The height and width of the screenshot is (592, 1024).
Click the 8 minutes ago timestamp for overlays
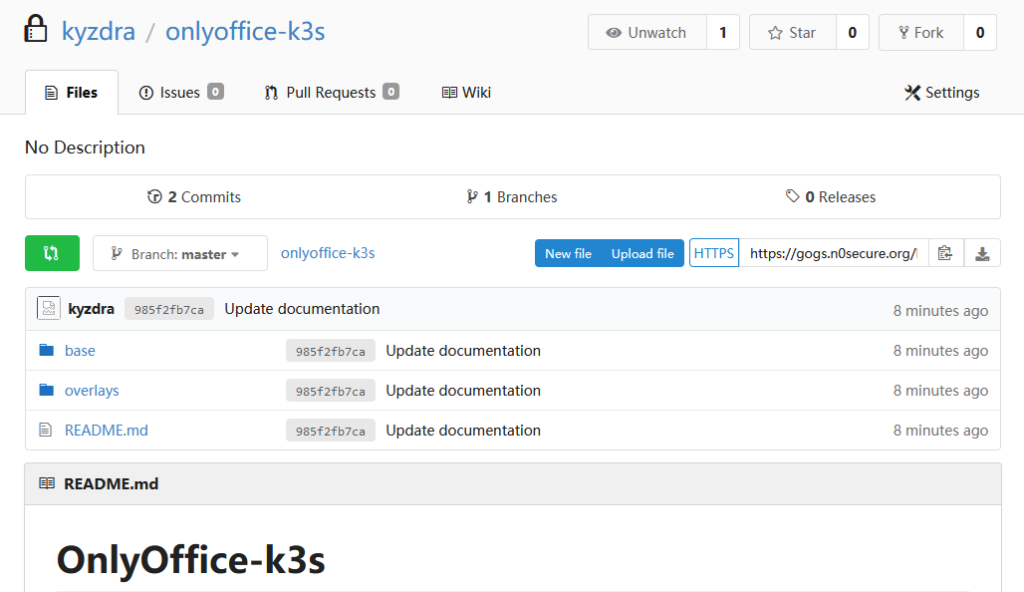(940, 391)
